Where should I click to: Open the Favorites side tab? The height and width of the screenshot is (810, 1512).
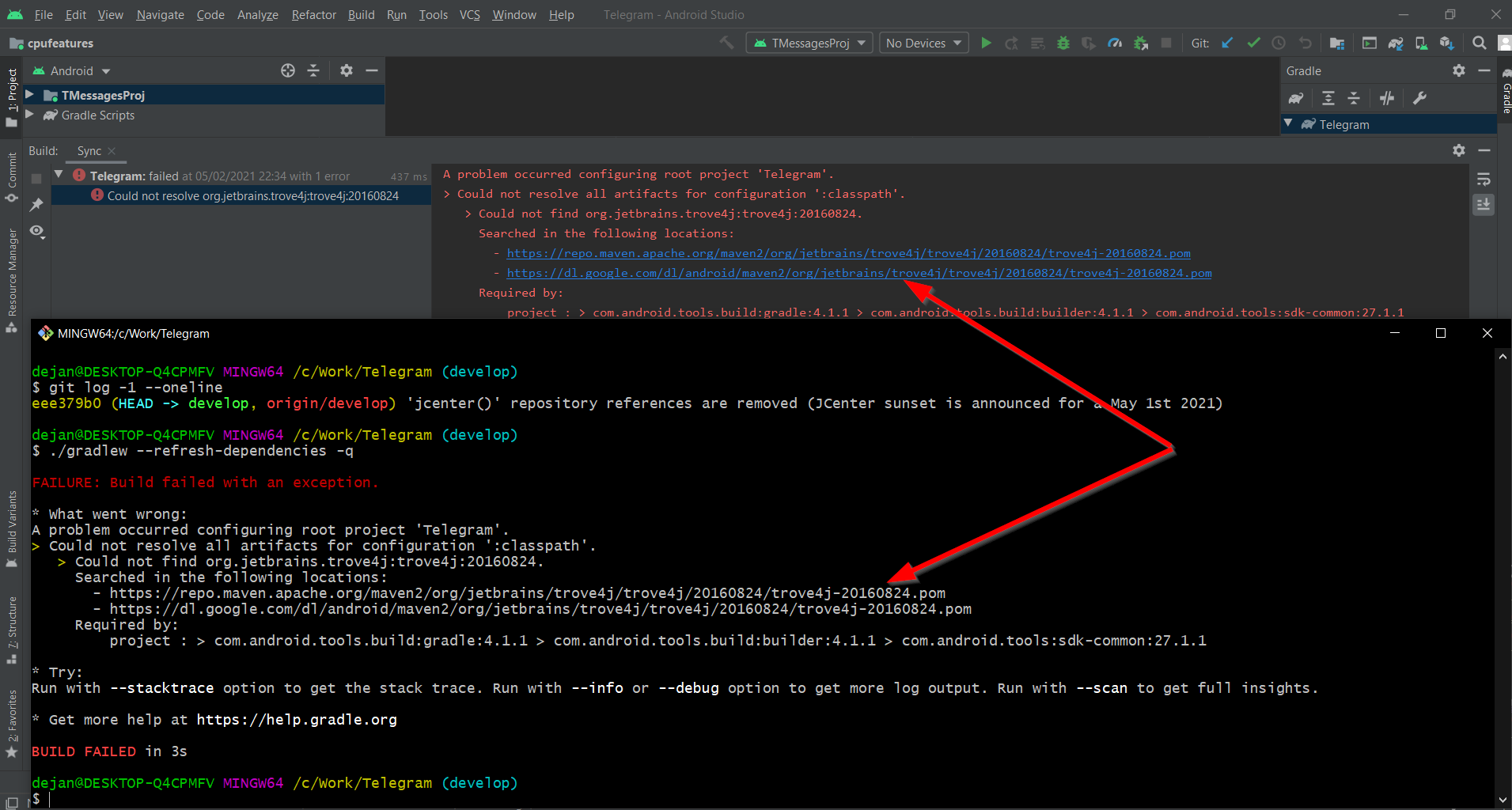click(x=12, y=723)
